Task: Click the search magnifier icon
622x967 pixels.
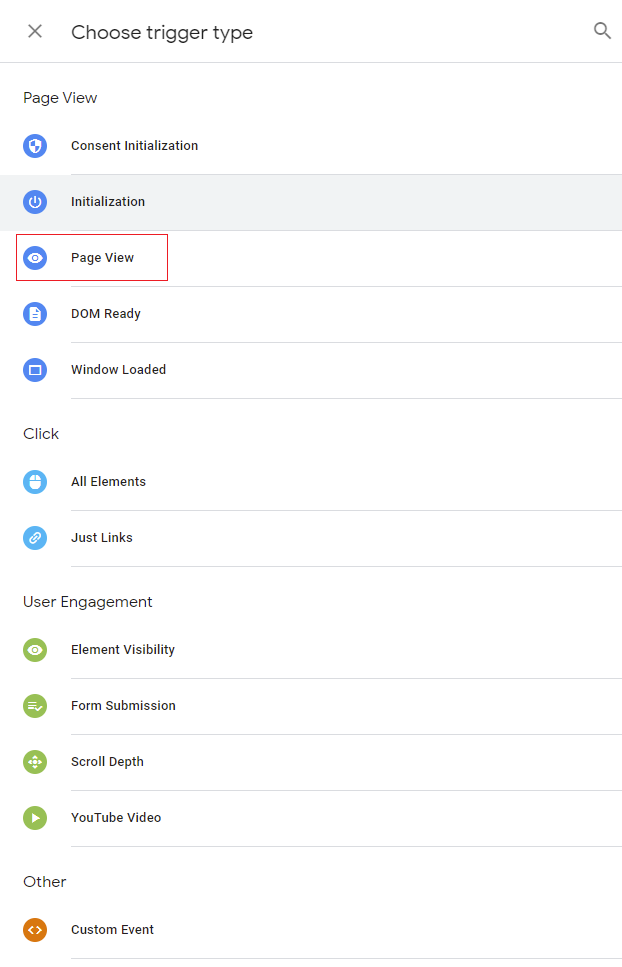Action: [602, 31]
